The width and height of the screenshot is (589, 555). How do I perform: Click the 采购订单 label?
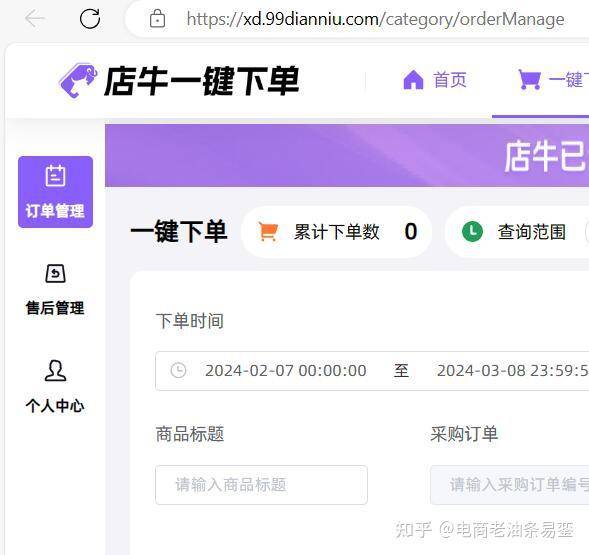pyautogui.click(x=464, y=434)
